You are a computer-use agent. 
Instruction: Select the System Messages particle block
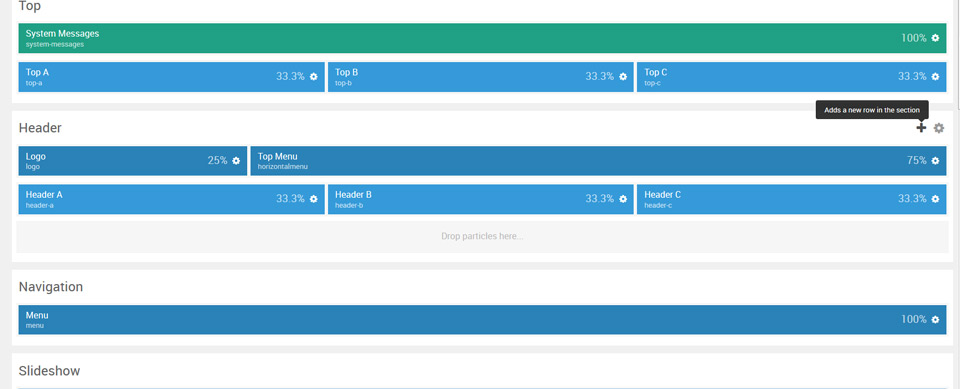coord(482,38)
